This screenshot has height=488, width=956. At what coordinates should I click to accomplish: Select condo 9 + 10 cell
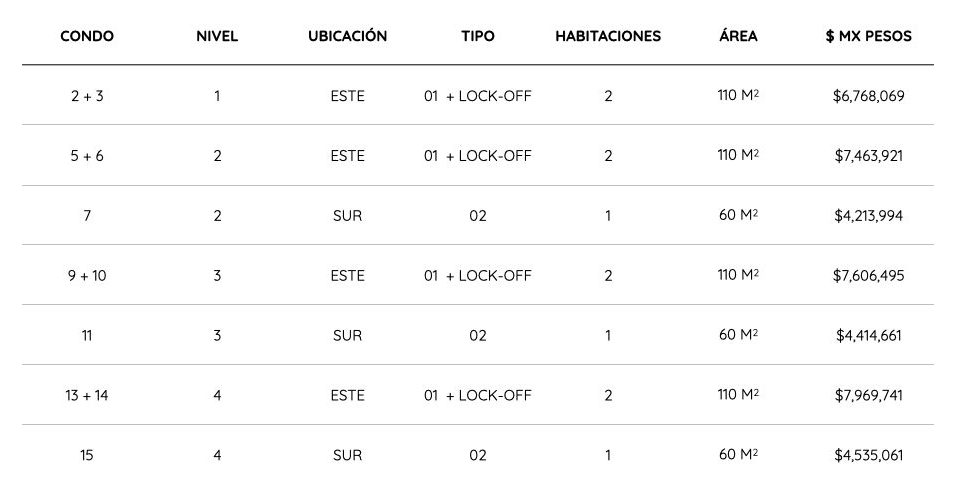(87, 275)
